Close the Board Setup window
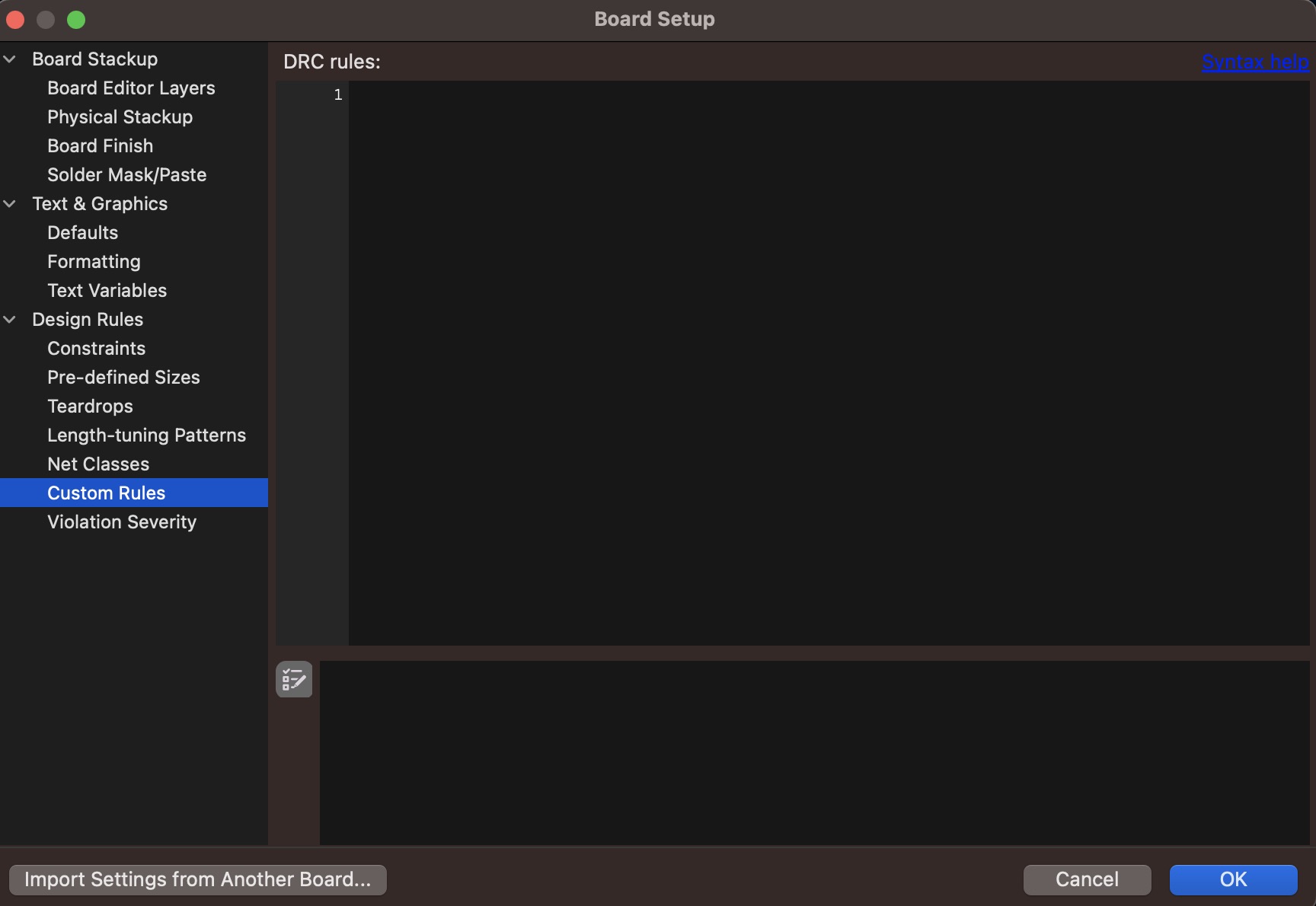The image size is (1316, 906). [15, 19]
